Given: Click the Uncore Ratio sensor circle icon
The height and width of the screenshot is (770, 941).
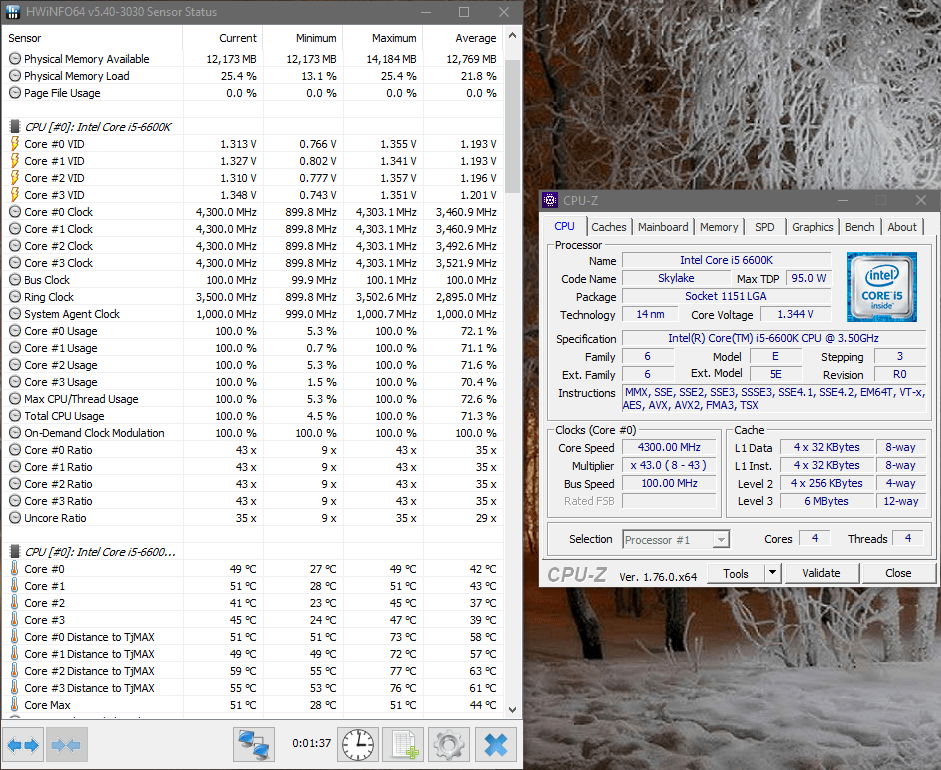Looking at the screenshot, I should pyautogui.click(x=15, y=518).
